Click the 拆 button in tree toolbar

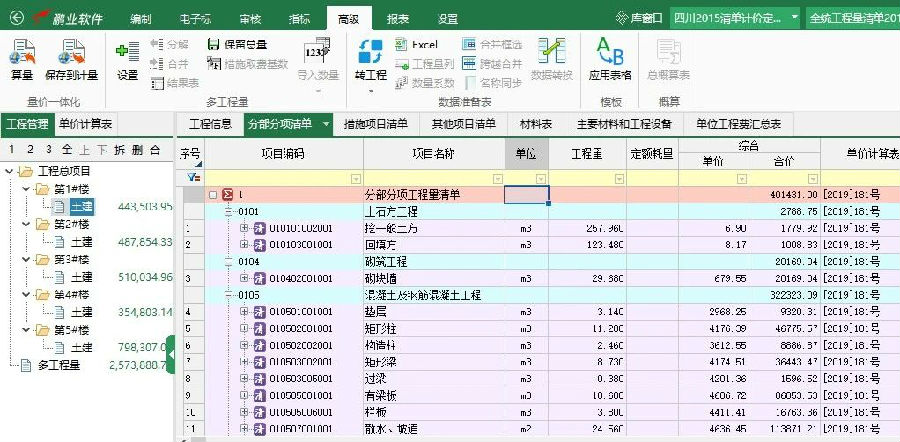pyautogui.click(x=118, y=150)
